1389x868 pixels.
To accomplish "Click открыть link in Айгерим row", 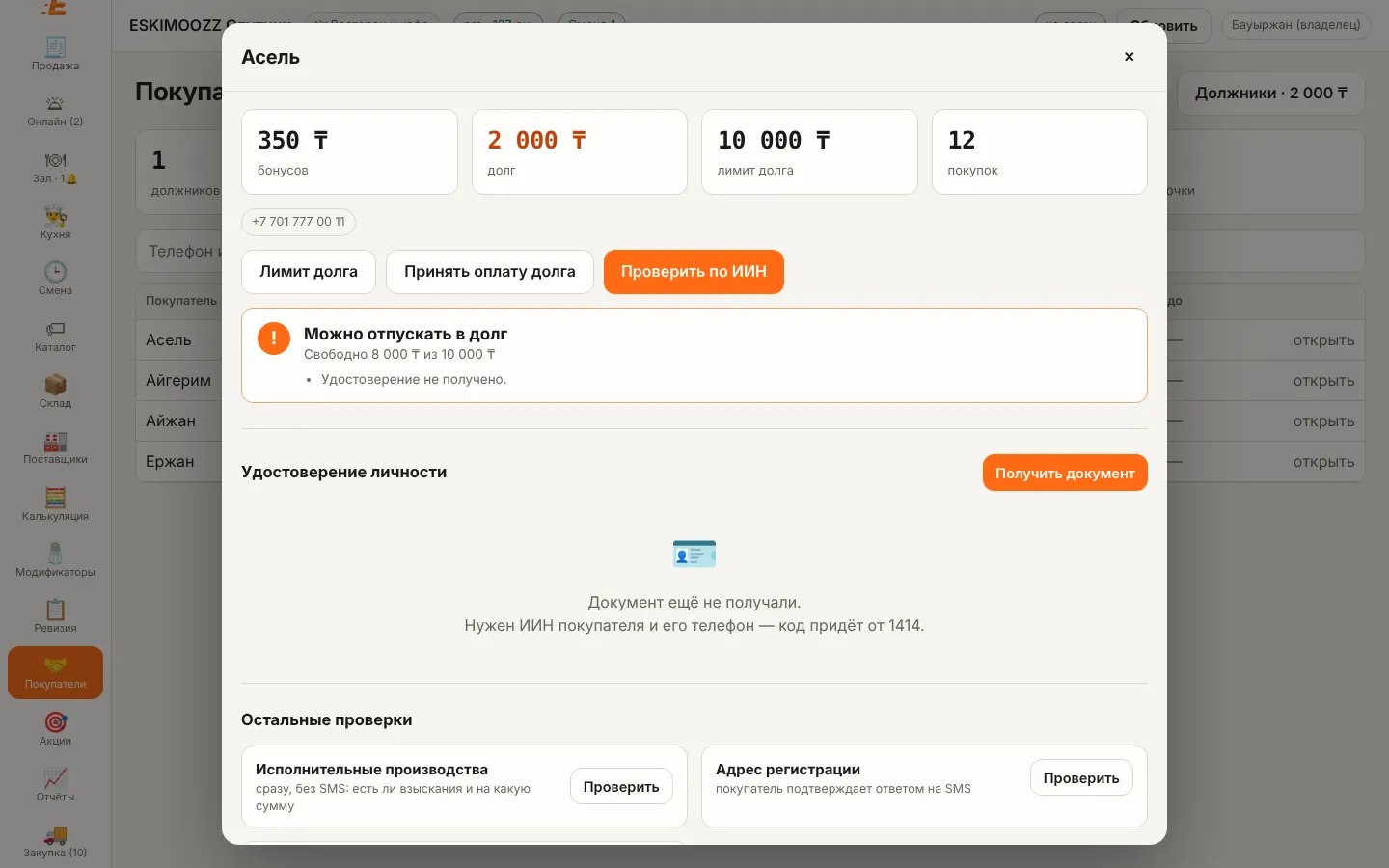I will click(1323, 381).
